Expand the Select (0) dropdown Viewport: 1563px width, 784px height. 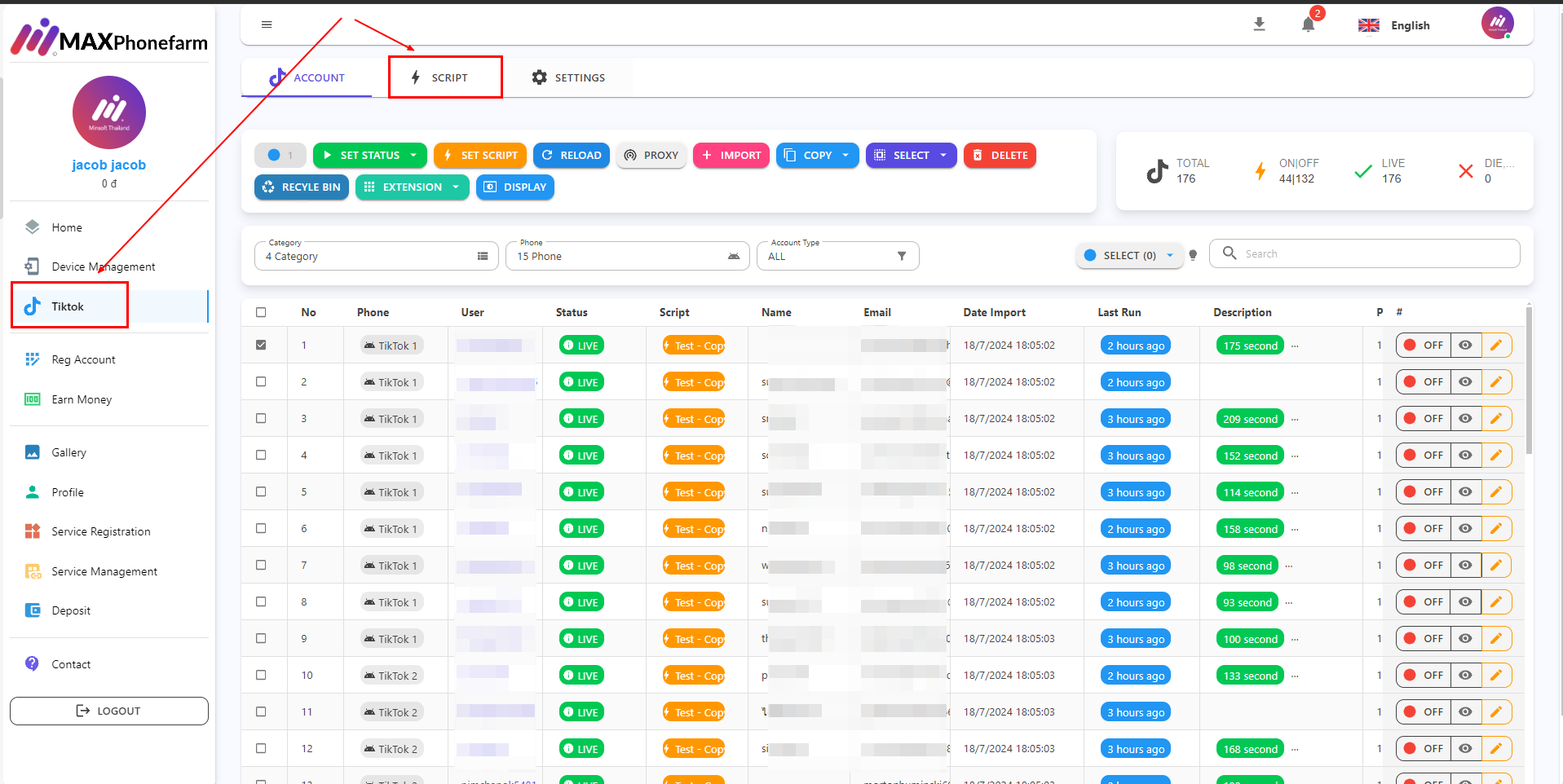tap(1129, 255)
